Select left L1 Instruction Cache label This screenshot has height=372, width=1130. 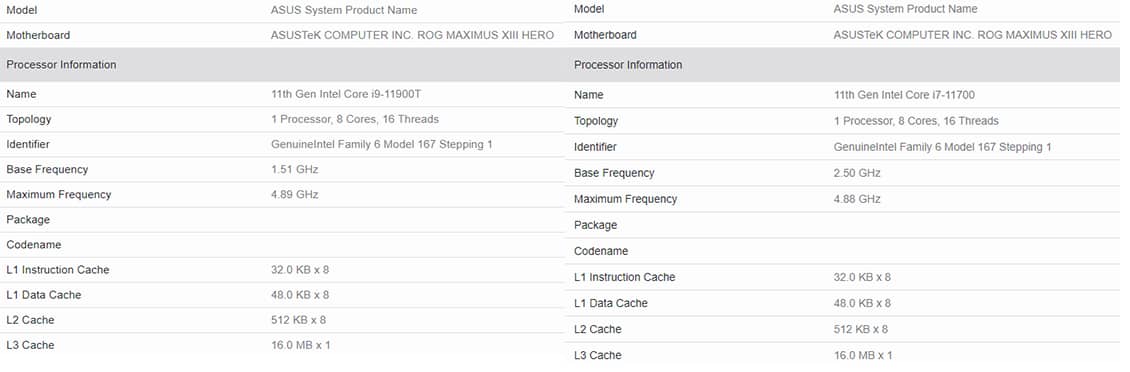click(x=58, y=270)
